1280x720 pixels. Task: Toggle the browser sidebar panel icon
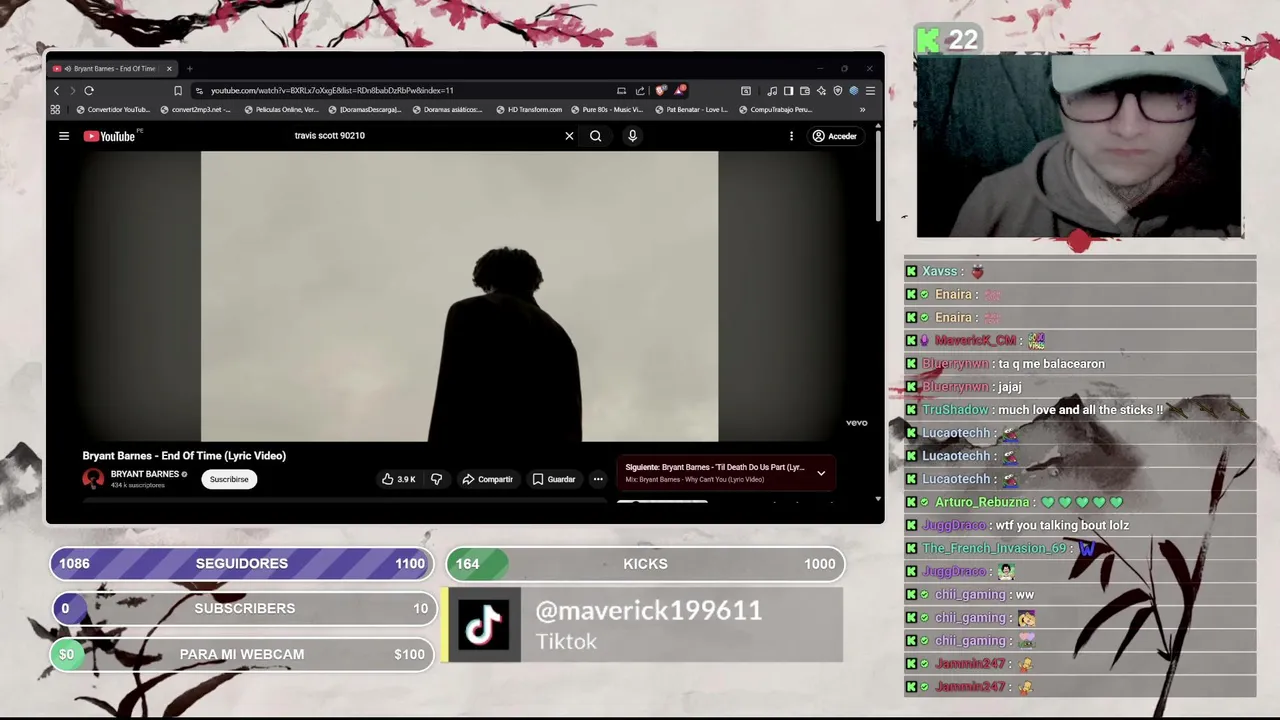coord(788,90)
